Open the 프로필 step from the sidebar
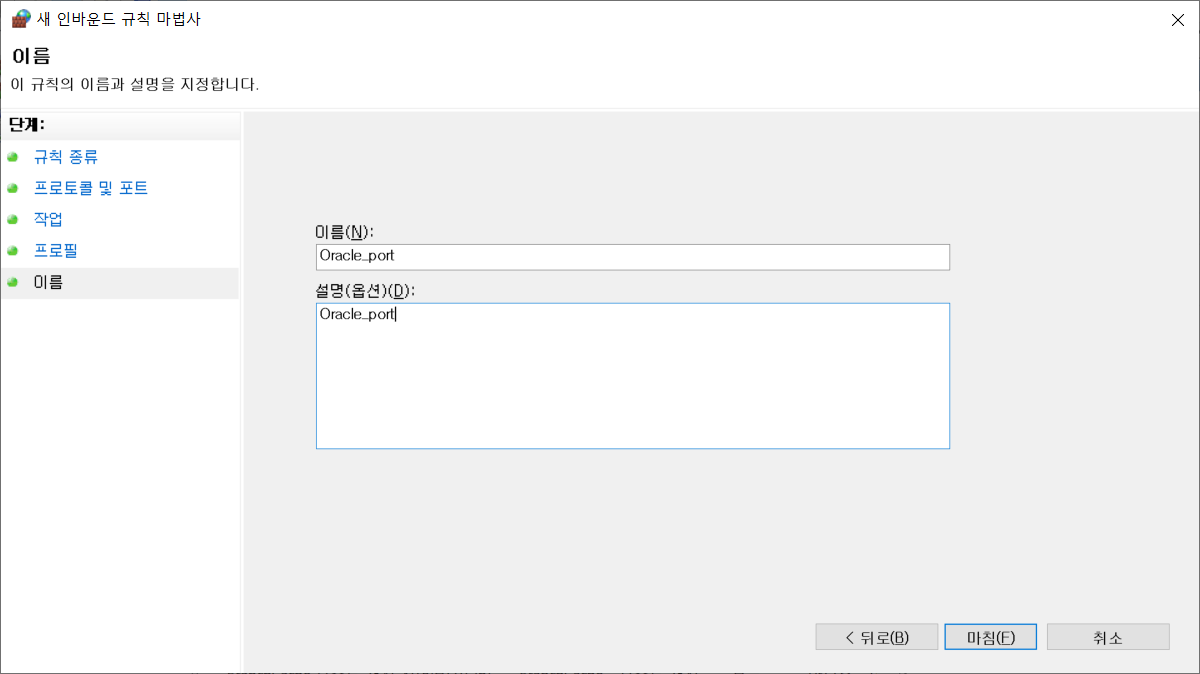The width and height of the screenshot is (1200, 674). pyautogui.click(x=54, y=250)
